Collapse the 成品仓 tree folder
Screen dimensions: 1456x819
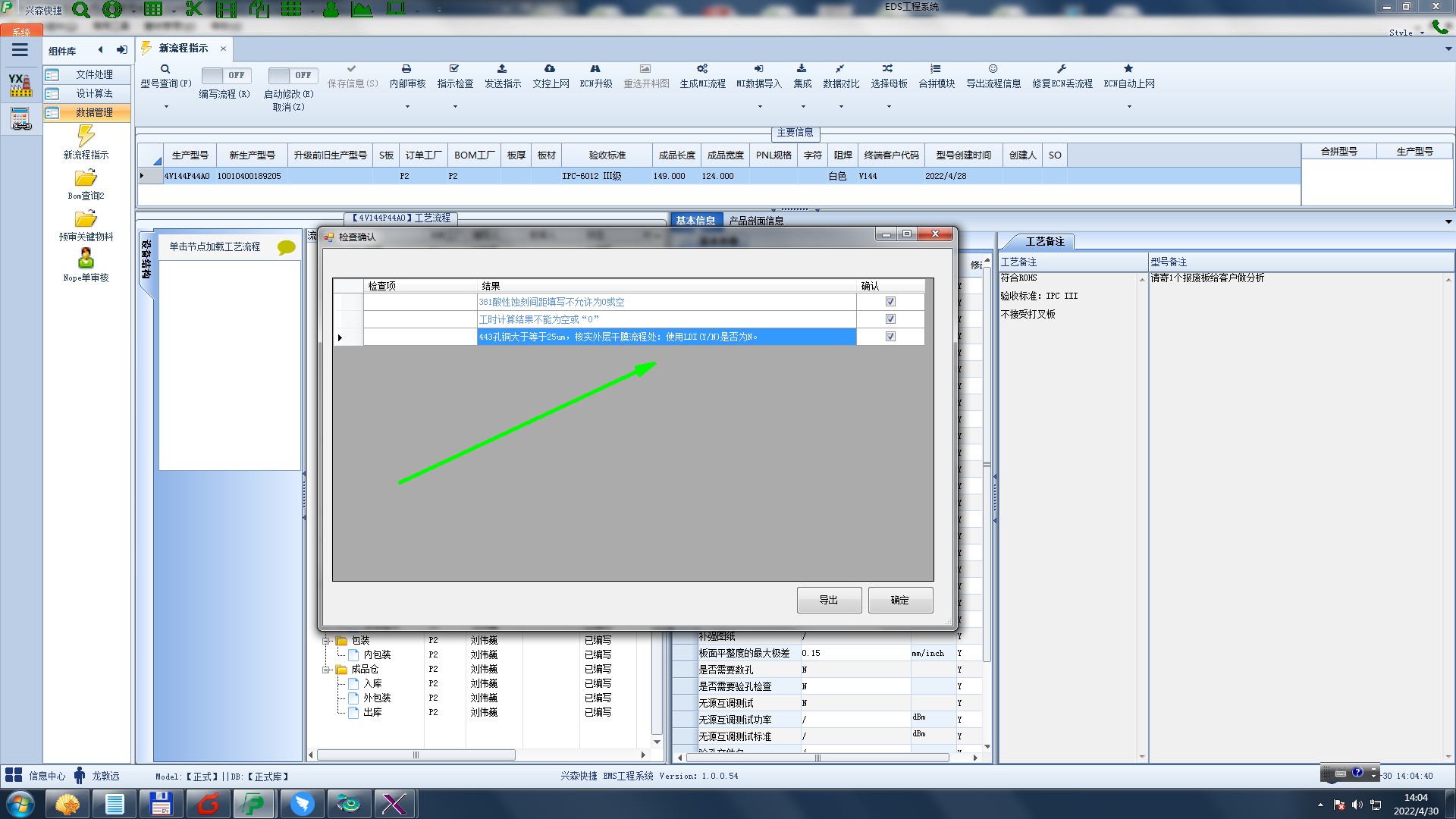[326, 670]
